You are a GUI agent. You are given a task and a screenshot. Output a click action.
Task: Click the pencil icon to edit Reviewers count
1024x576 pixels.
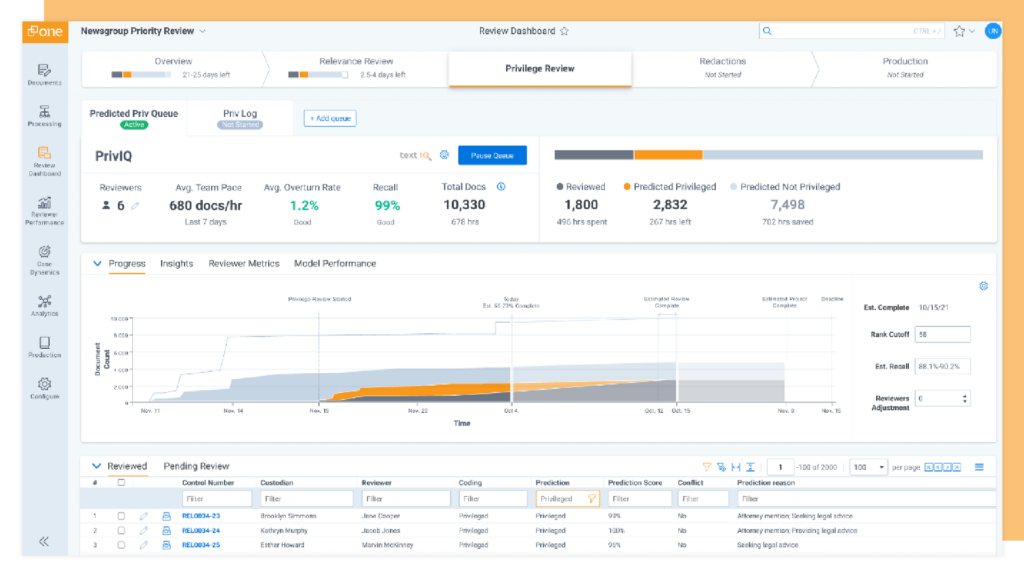135,206
